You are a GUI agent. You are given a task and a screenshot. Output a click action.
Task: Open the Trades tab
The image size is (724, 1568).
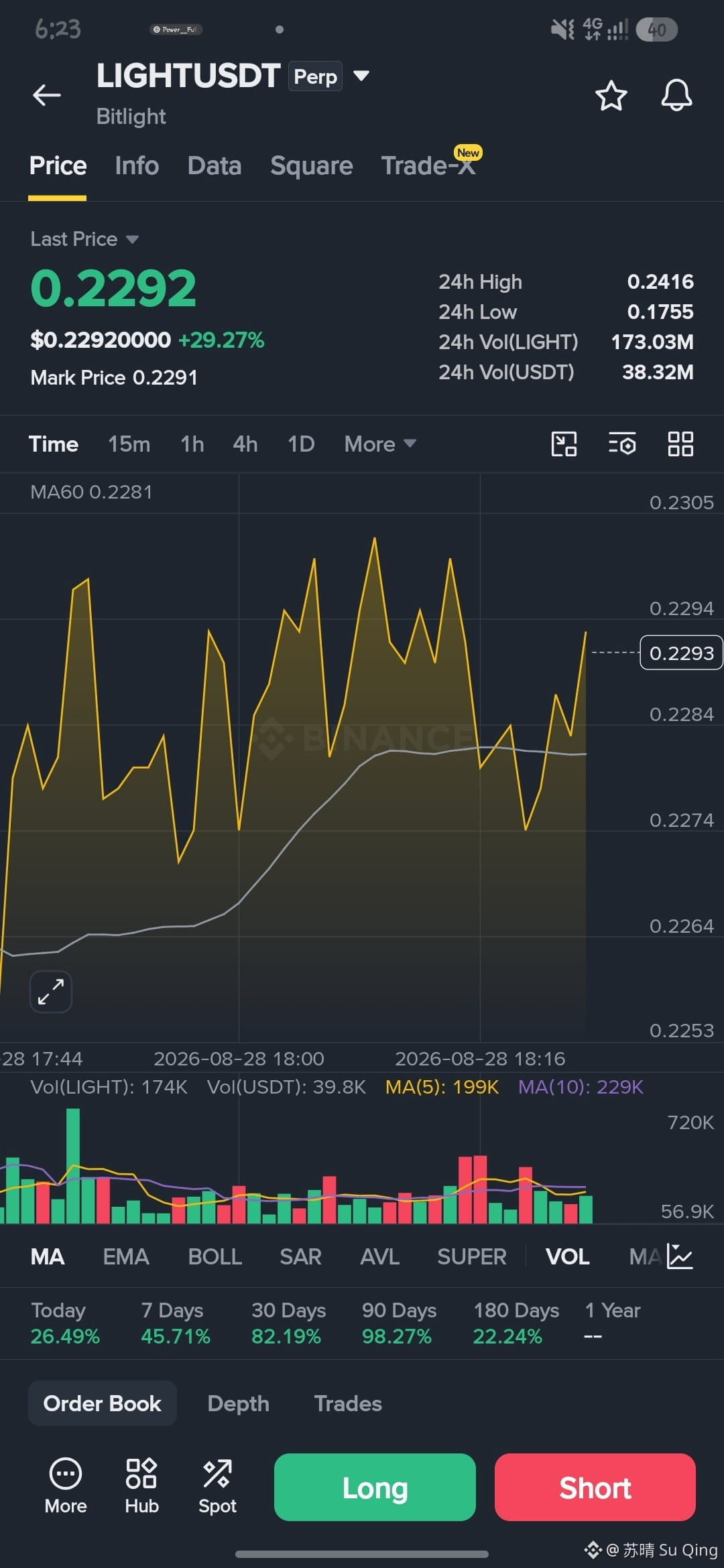[348, 1403]
